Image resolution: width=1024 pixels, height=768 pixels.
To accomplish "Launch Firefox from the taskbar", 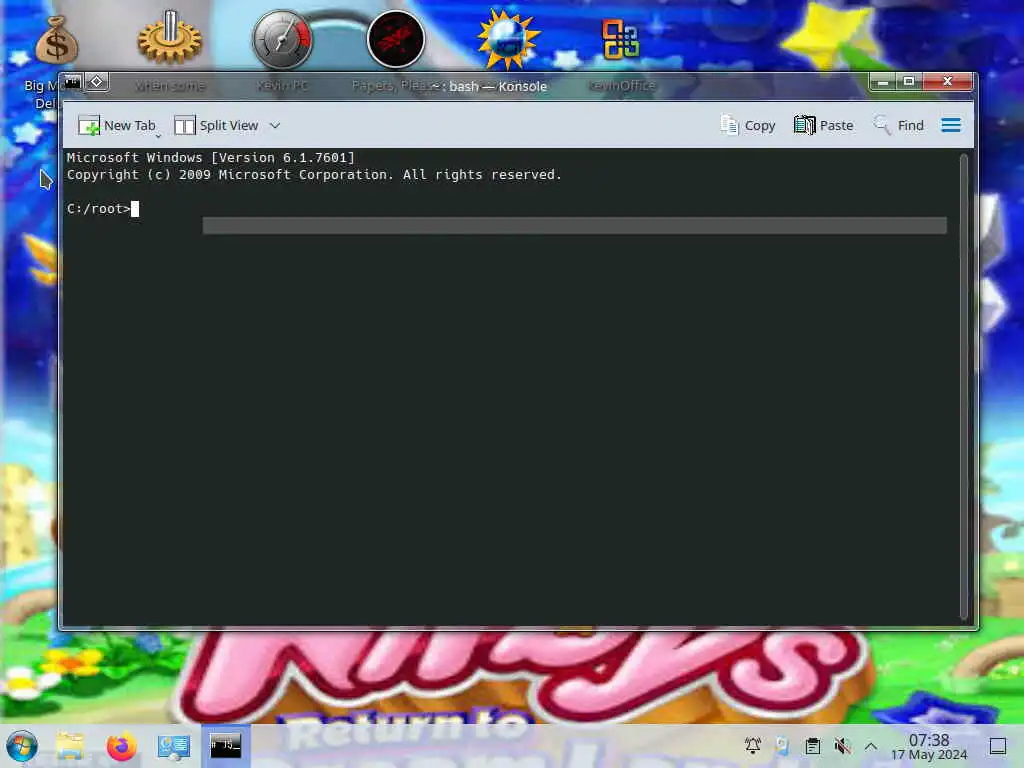I will pos(121,746).
